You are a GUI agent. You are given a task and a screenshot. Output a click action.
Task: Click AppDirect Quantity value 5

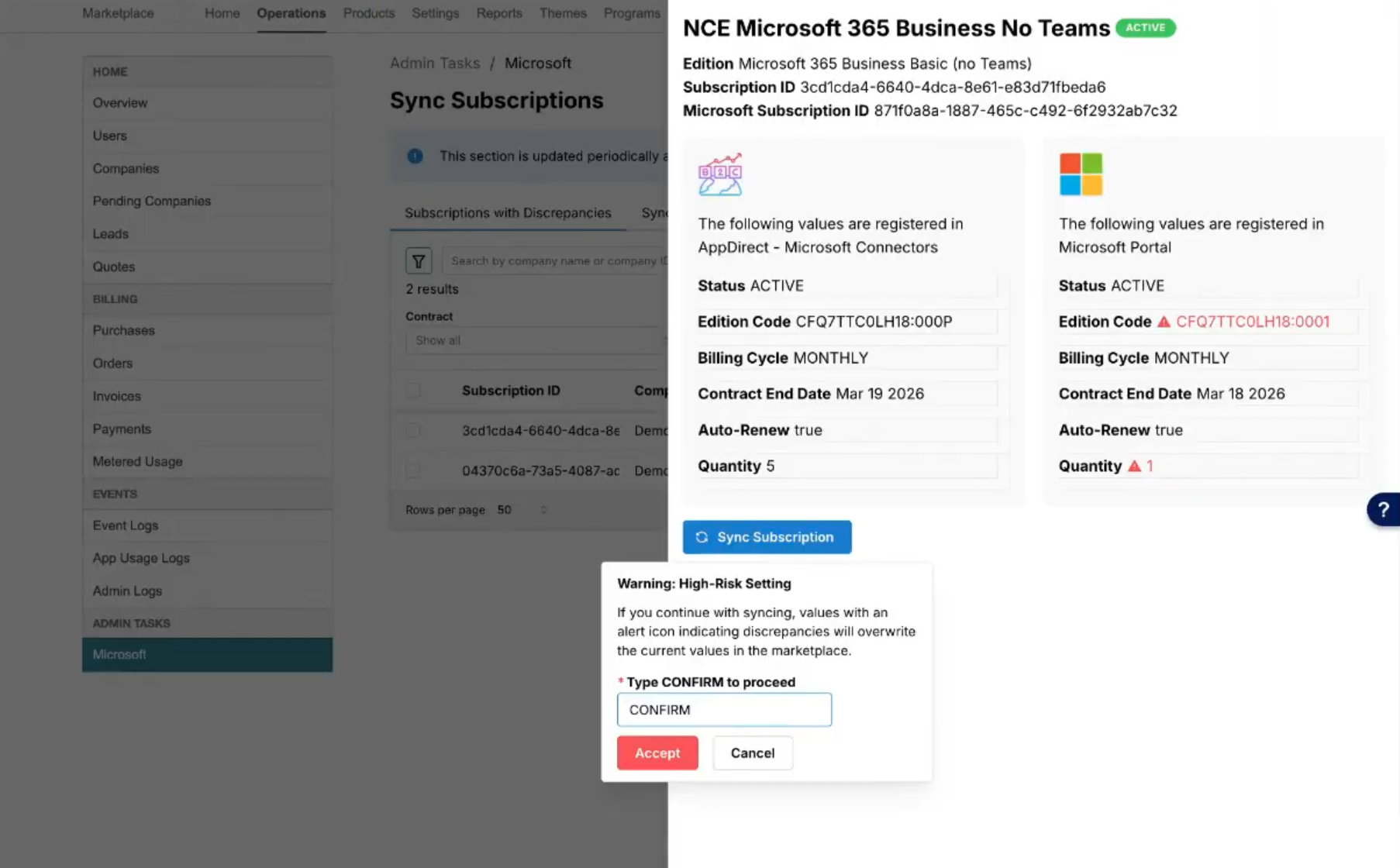[771, 466]
